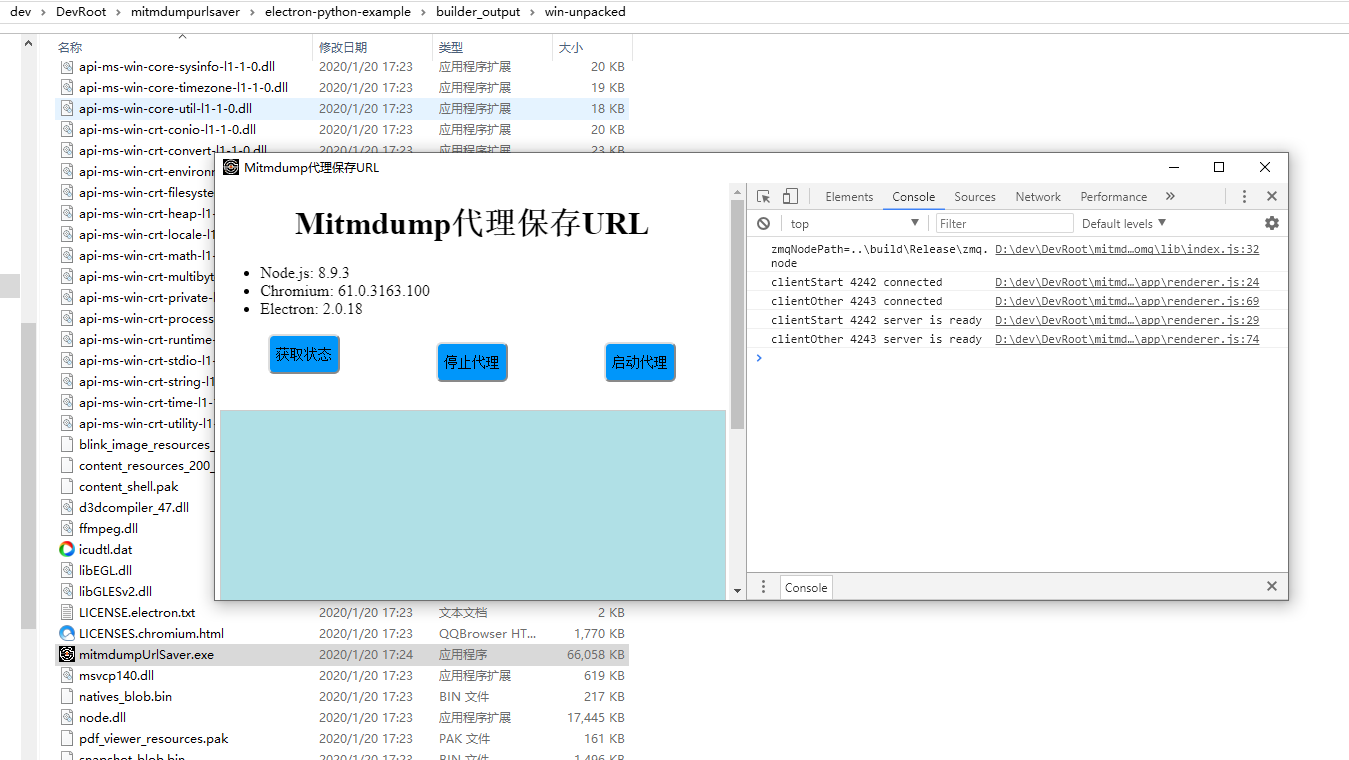1349x760 pixels.
Task: Click the api-ms-win-core-sysinfo-l1-1-0.dll file icon
Action: pos(67,66)
